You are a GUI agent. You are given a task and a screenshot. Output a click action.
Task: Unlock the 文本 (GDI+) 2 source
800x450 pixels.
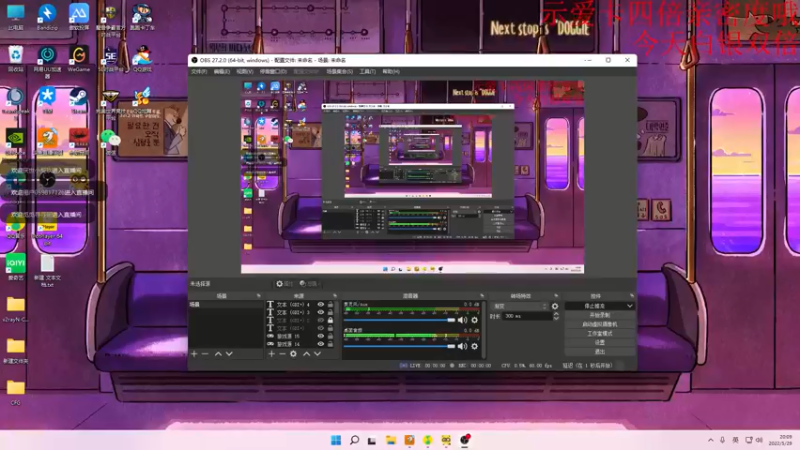(331, 320)
